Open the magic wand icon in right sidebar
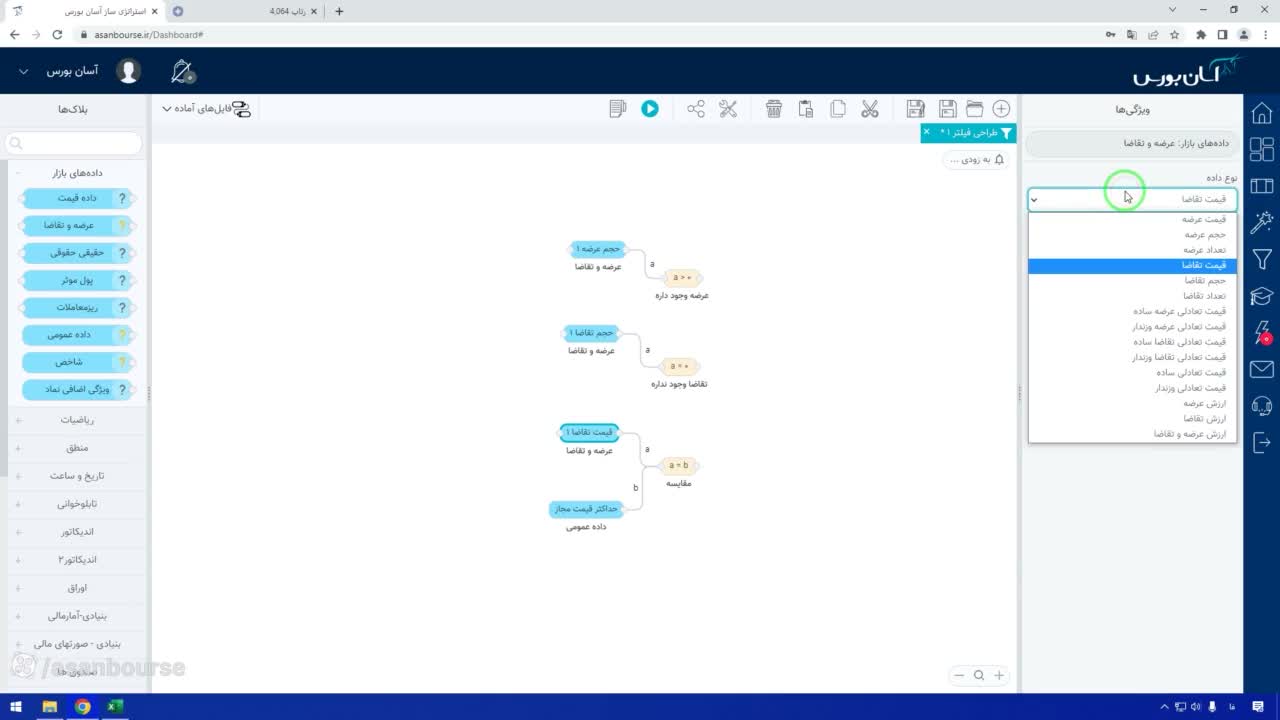The height and width of the screenshot is (720, 1280). (1262, 222)
